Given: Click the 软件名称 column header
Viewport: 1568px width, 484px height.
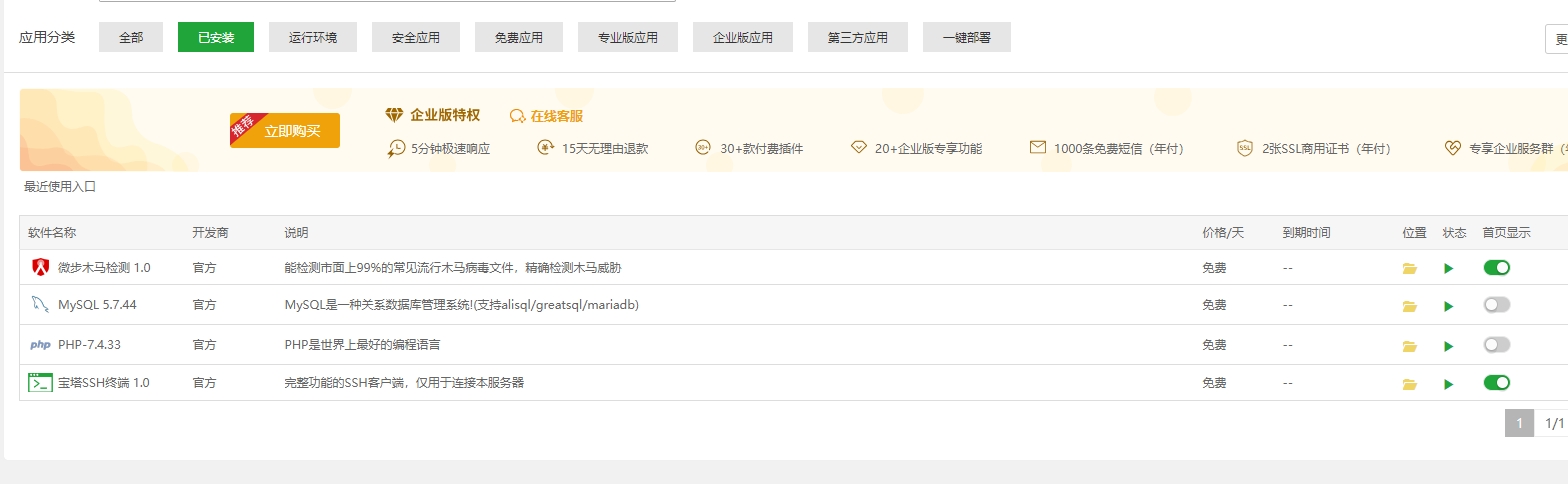Looking at the screenshot, I should coord(52,233).
